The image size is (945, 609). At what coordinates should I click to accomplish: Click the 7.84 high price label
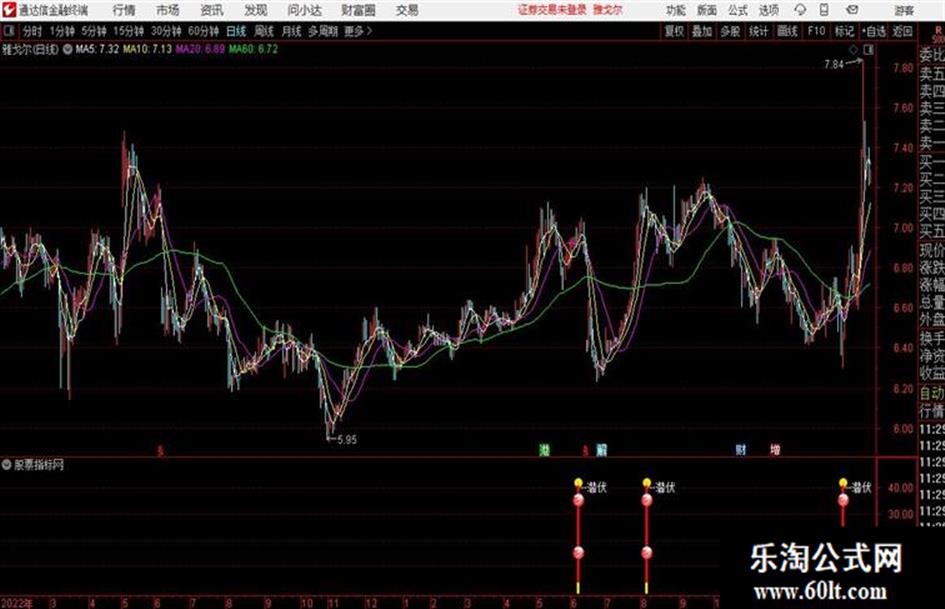tap(834, 65)
